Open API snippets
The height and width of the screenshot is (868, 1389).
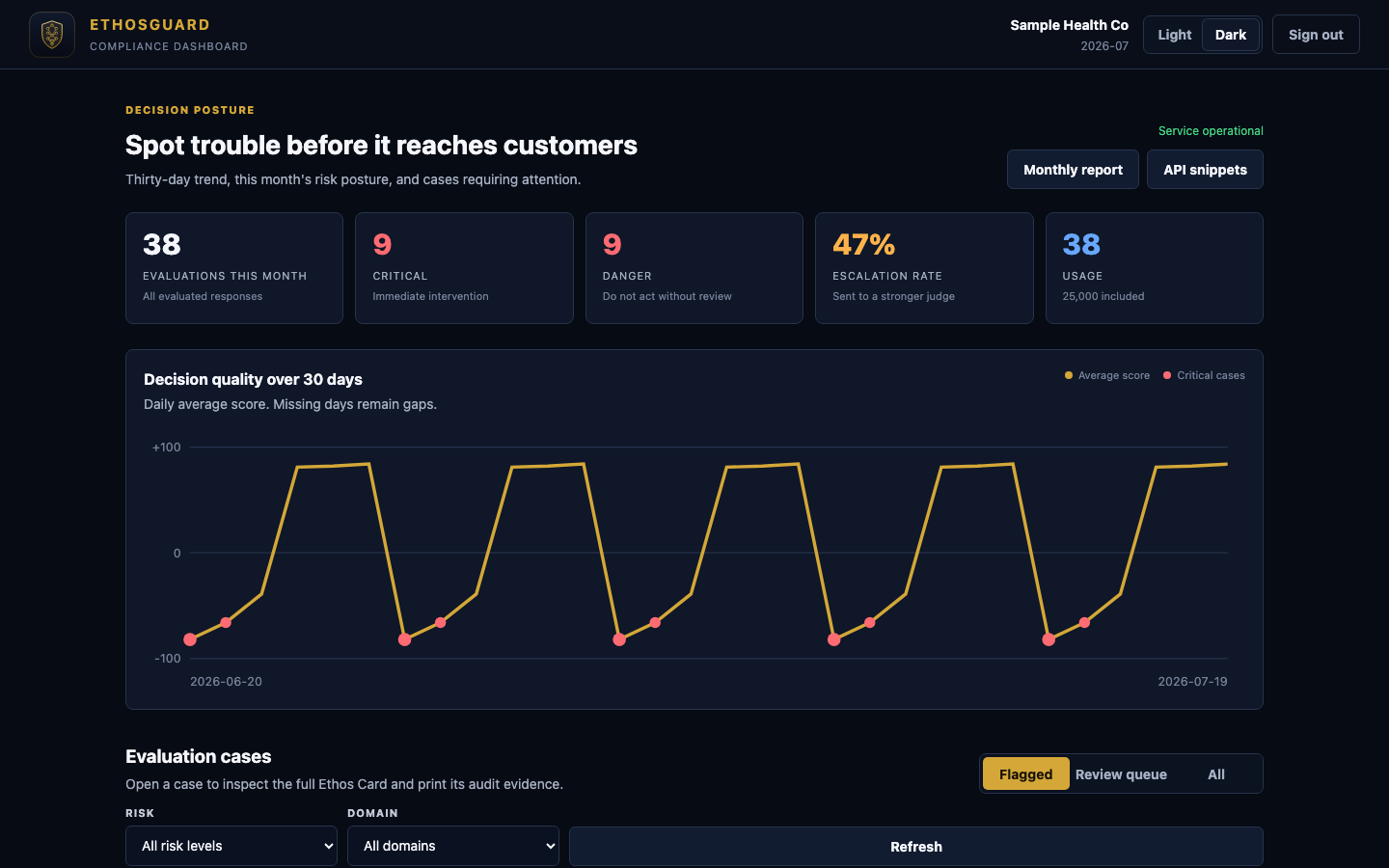click(1205, 170)
